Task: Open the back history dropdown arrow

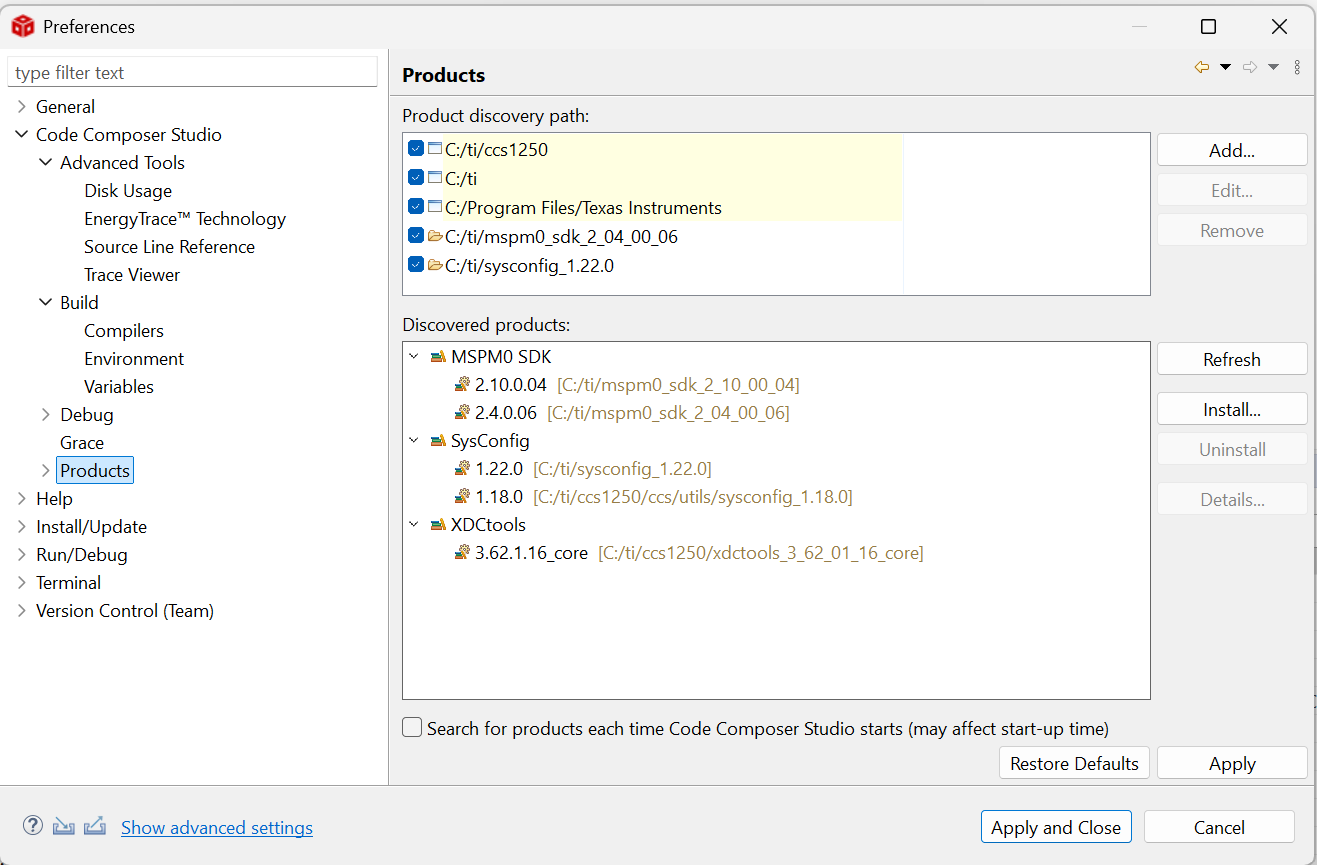Action: tap(1226, 67)
